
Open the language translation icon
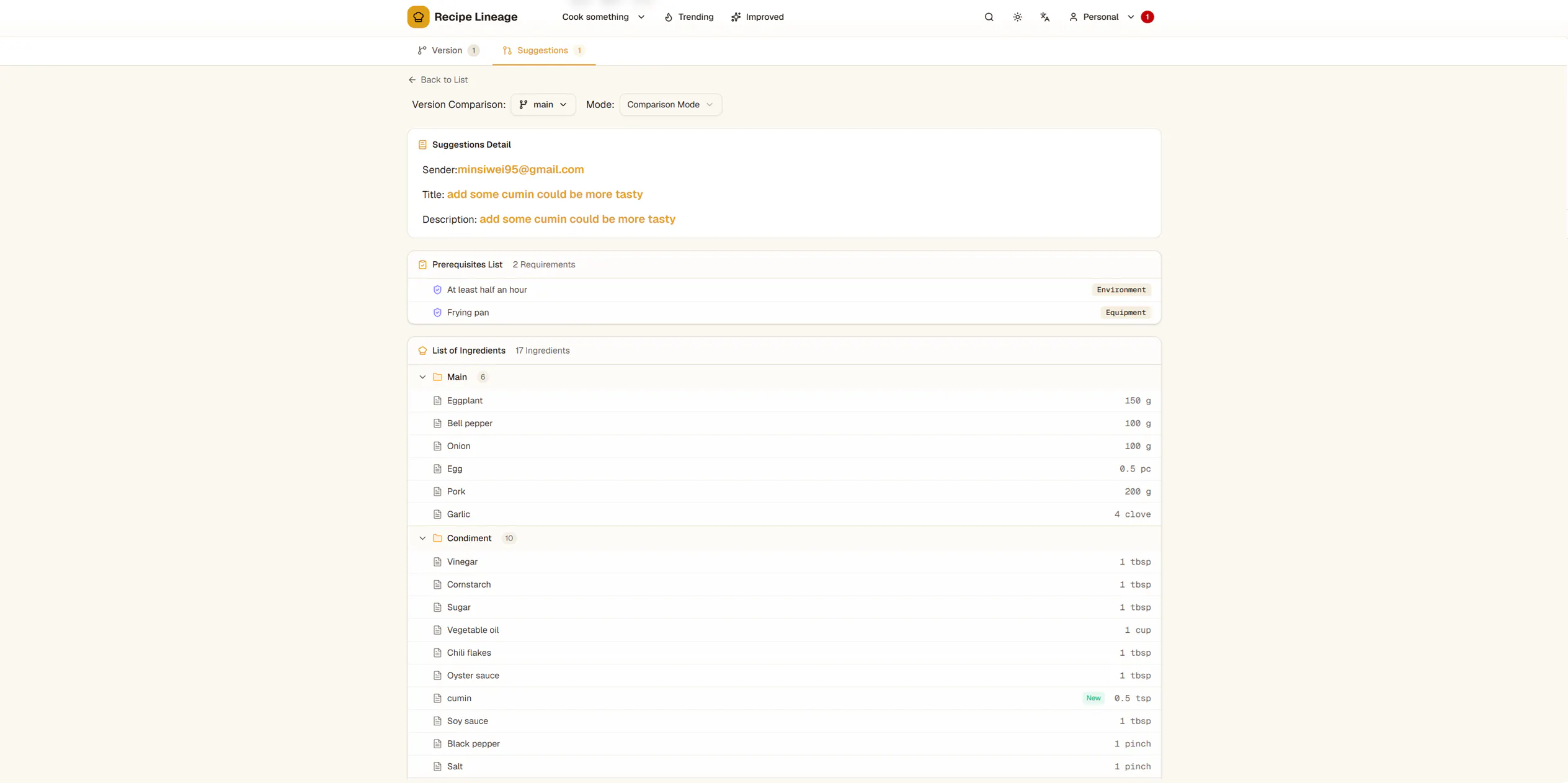point(1045,17)
